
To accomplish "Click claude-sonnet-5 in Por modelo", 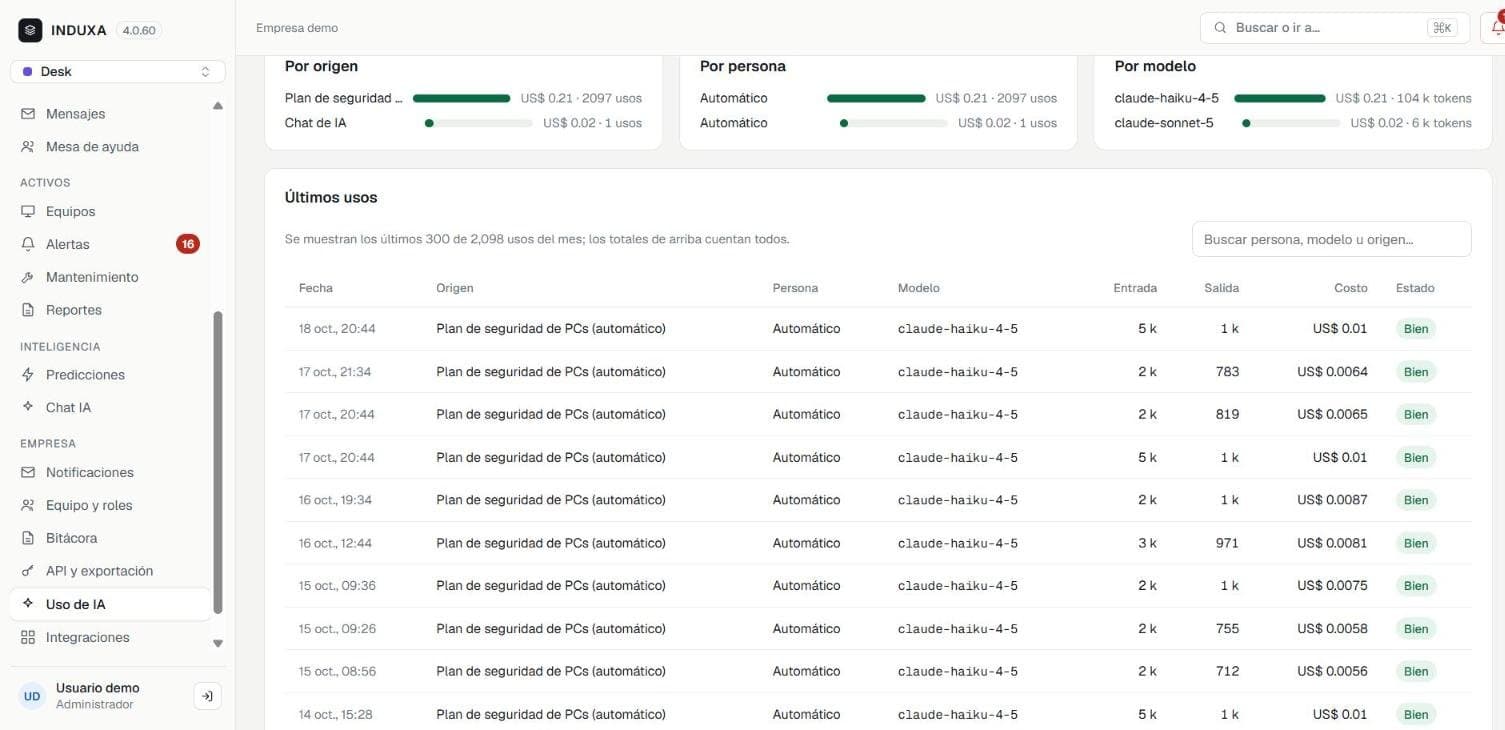I will 1164,123.
